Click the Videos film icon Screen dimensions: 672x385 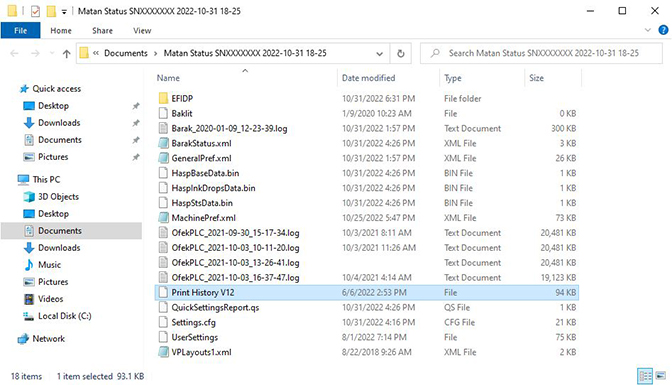tap(29, 299)
